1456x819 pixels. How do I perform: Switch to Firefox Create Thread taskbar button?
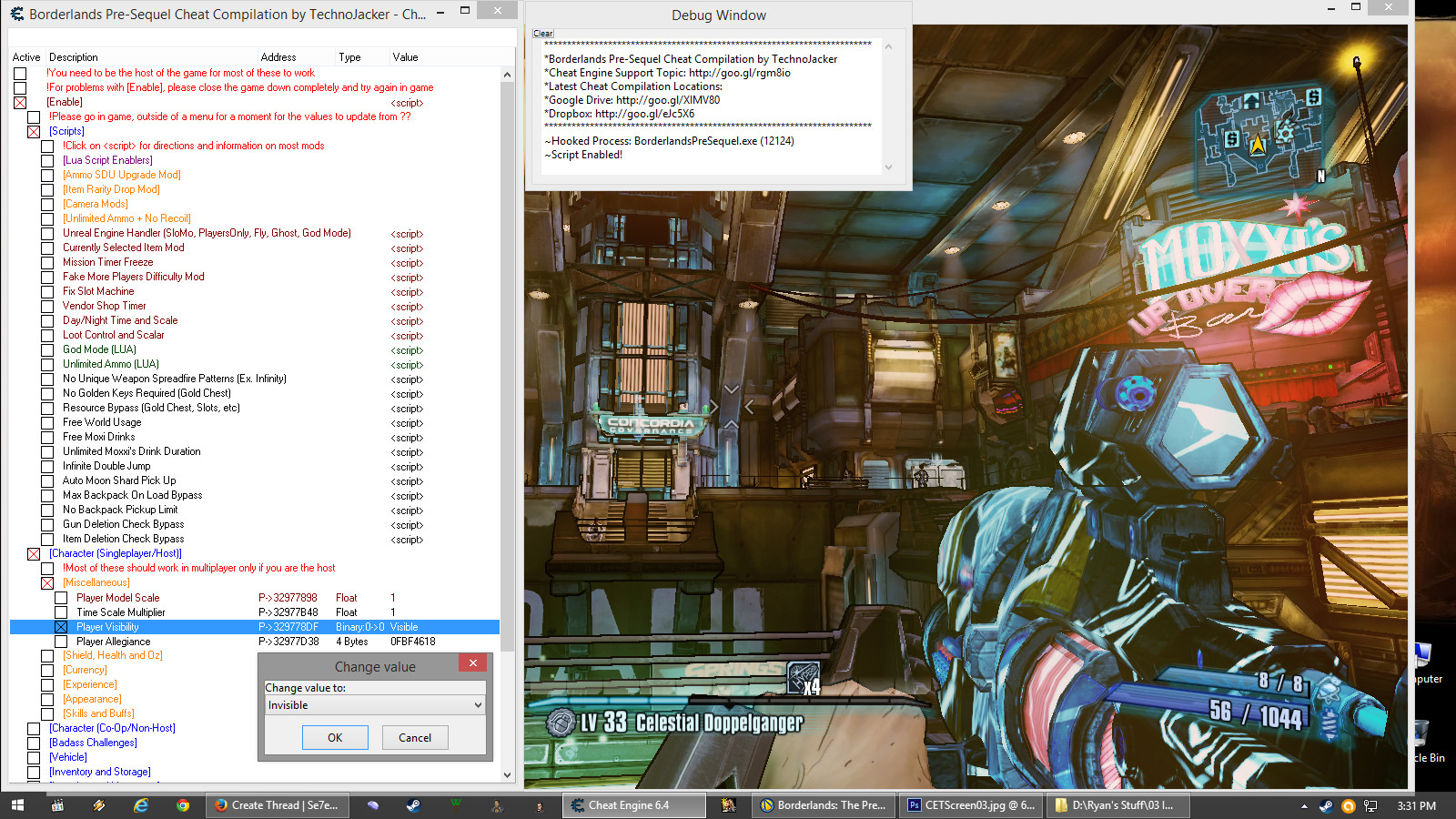[x=277, y=805]
